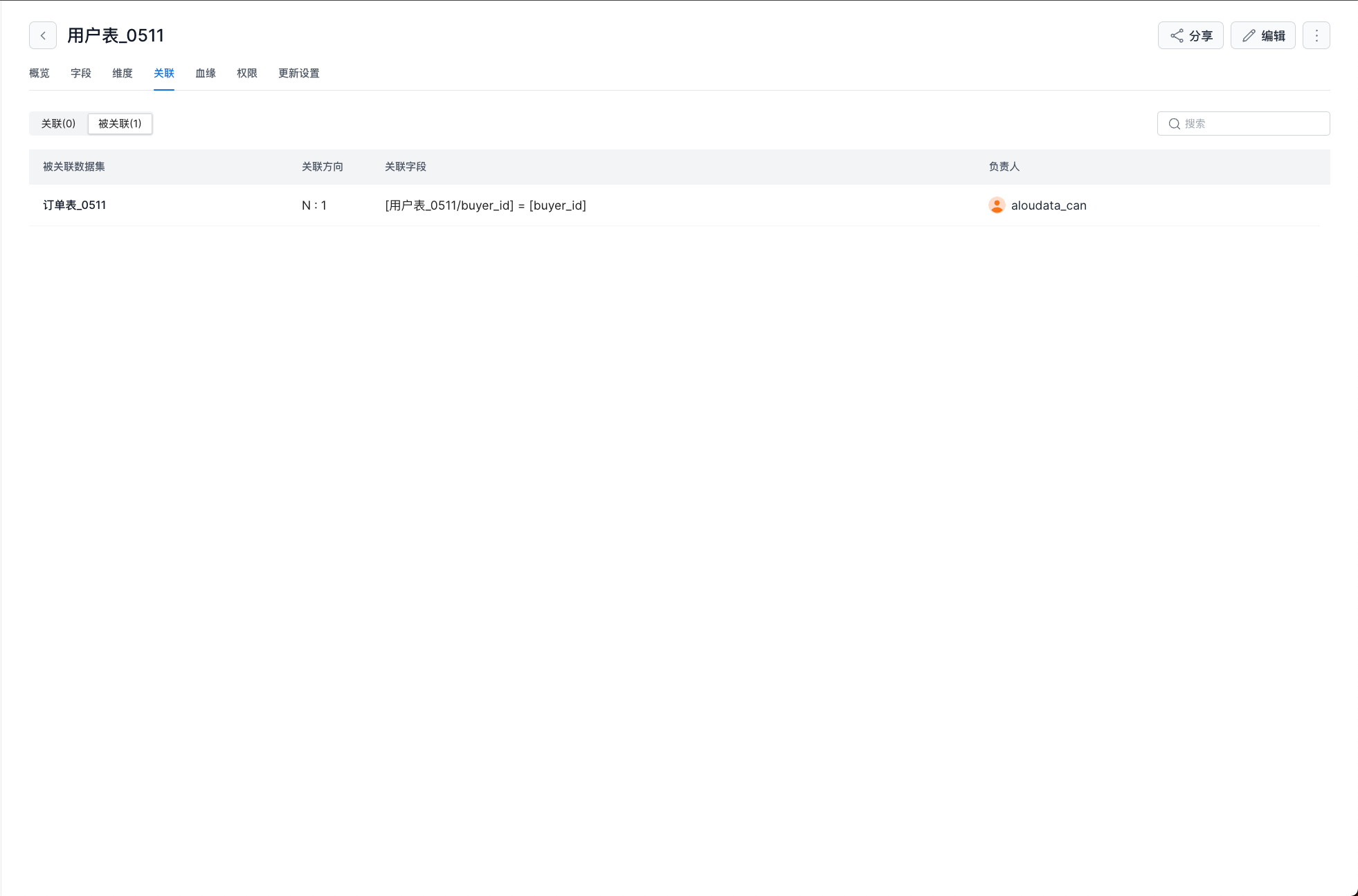1358x896 pixels.
Task: Select the 关联(0) segment
Action: 58,124
